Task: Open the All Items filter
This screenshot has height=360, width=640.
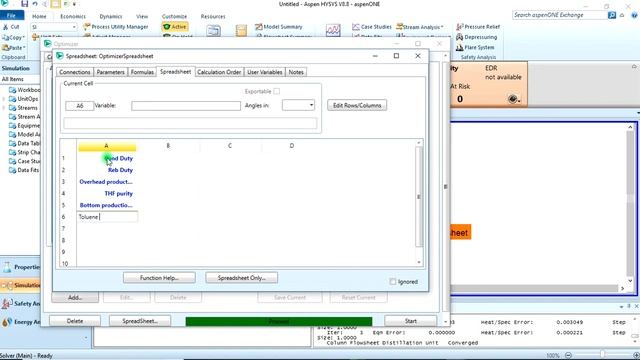Action: [20, 79]
